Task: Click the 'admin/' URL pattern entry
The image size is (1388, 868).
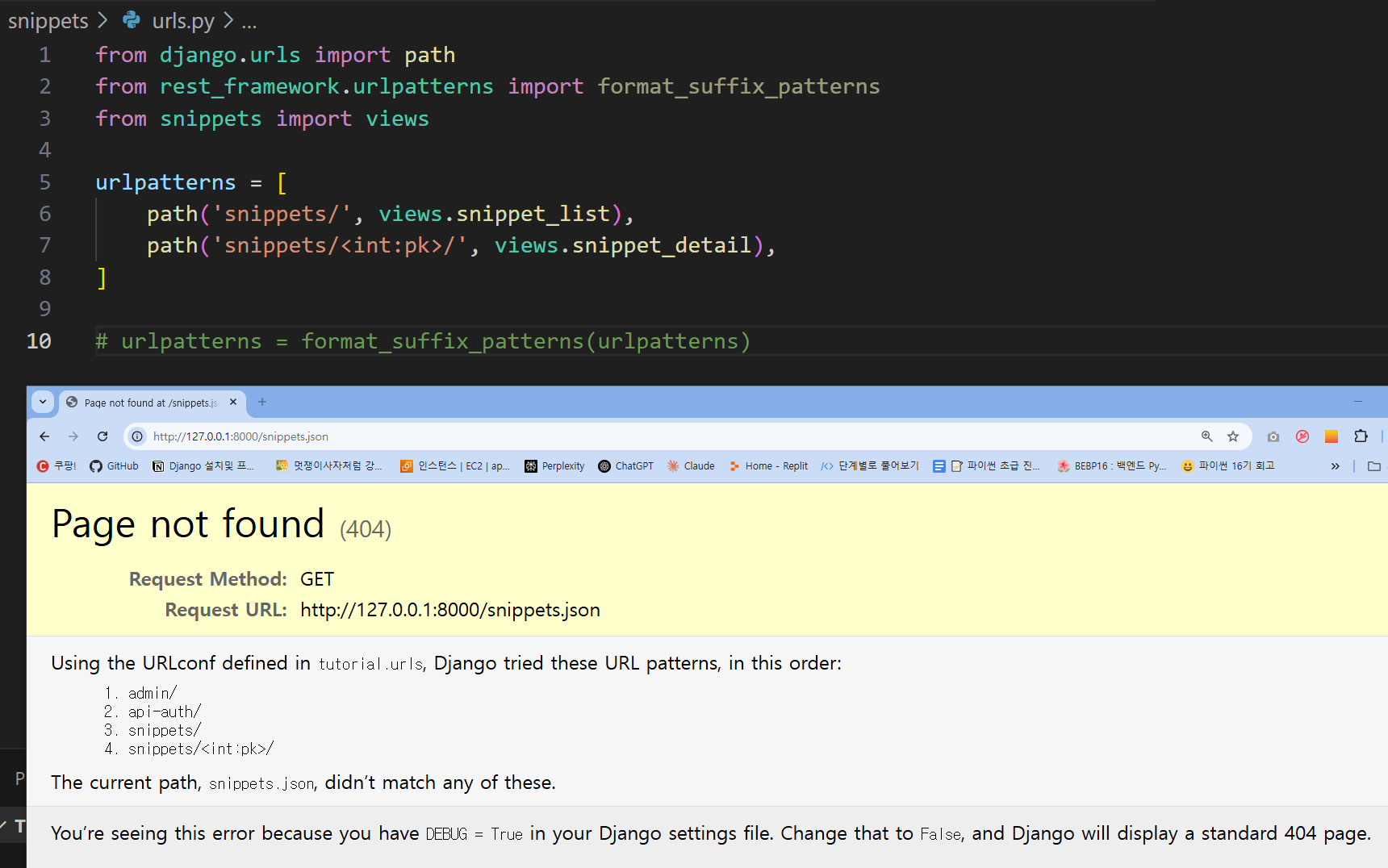Action: (x=153, y=693)
